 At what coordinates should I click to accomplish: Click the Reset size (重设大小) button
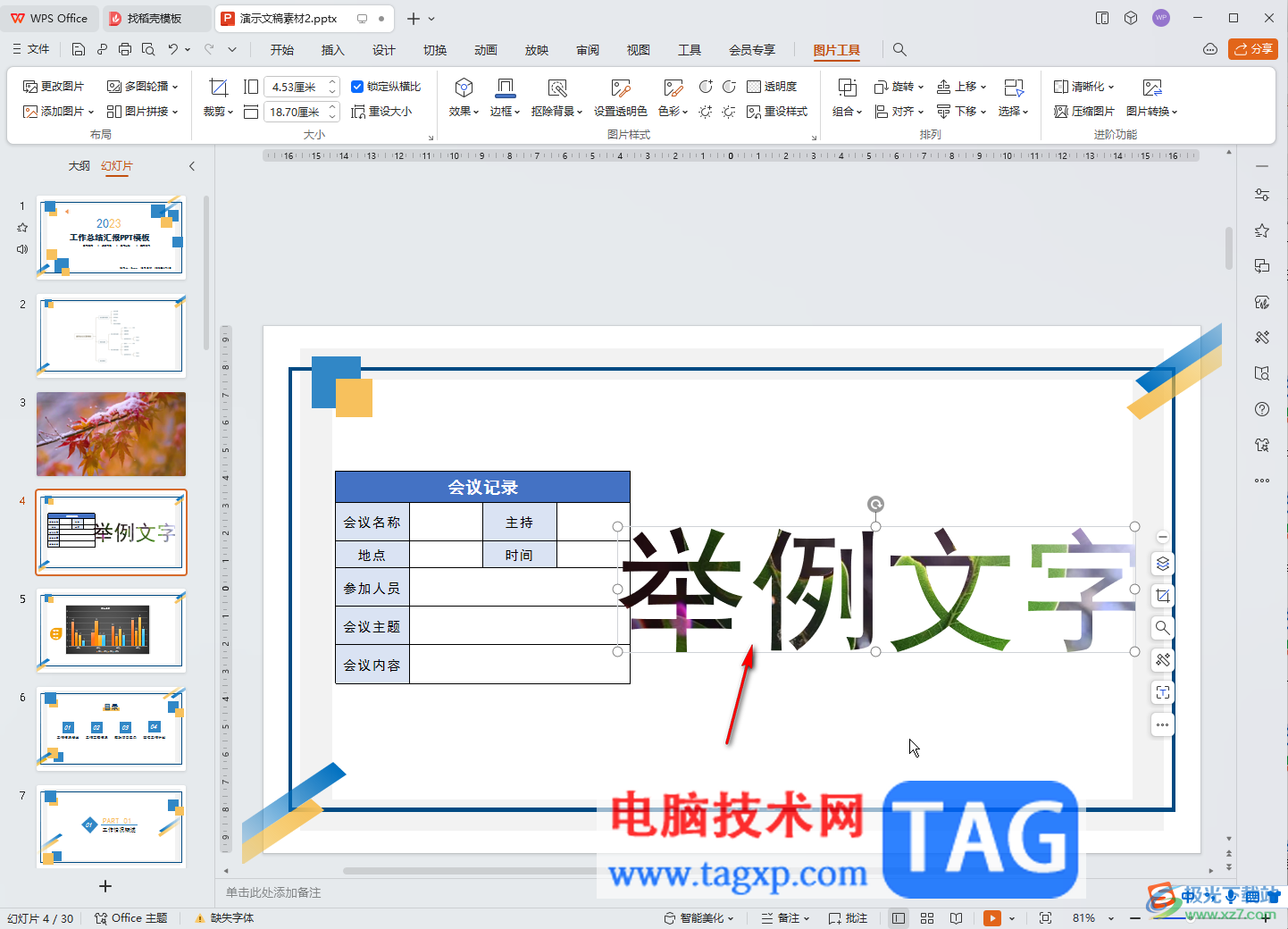[381, 112]
